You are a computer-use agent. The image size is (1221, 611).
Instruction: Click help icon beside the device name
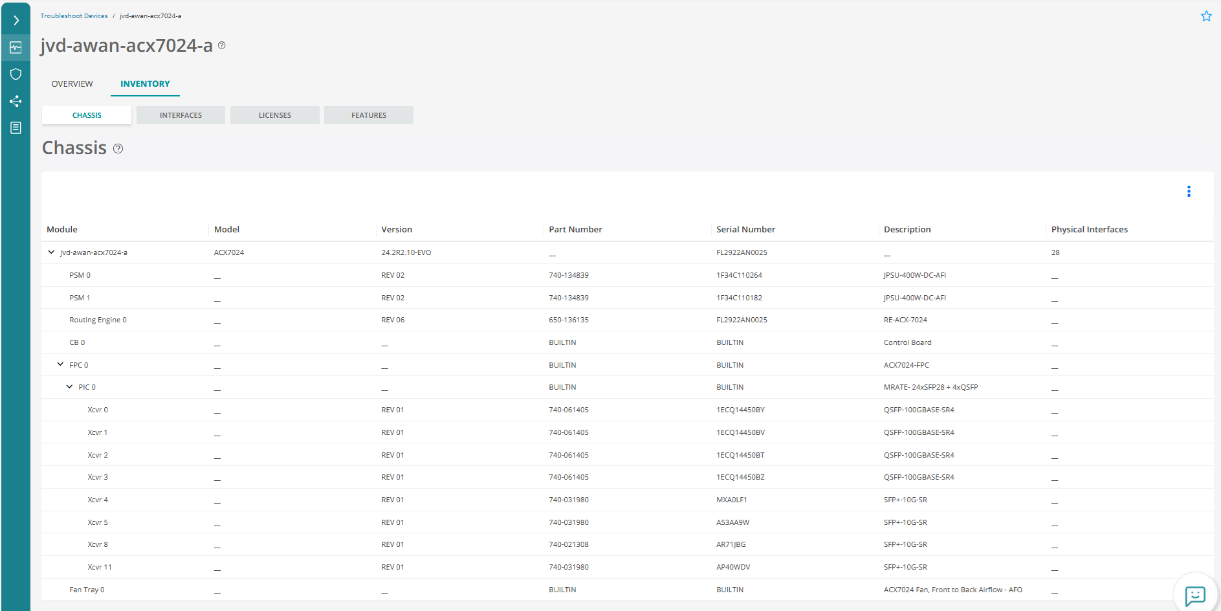(222, 46)
